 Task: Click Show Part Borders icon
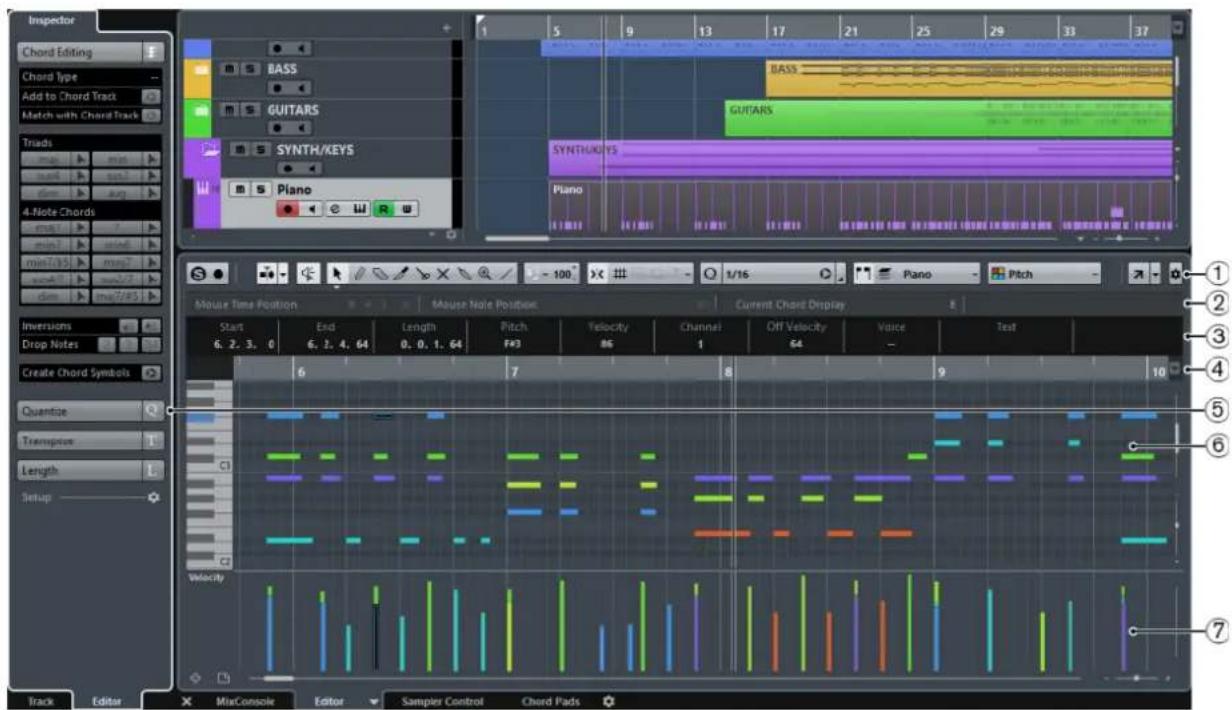tap(862, 273)
